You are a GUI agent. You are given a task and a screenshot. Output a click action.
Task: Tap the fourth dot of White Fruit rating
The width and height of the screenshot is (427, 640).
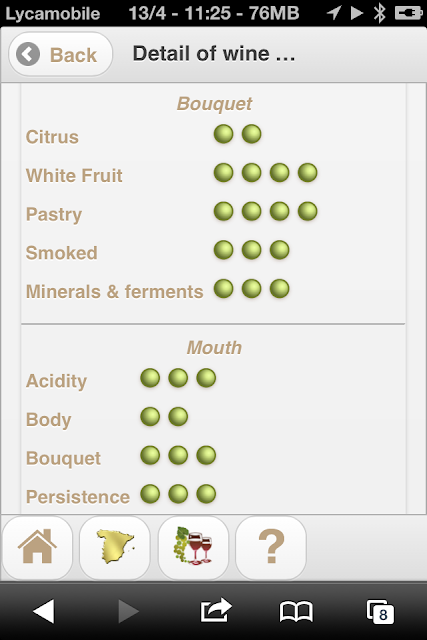307,173
